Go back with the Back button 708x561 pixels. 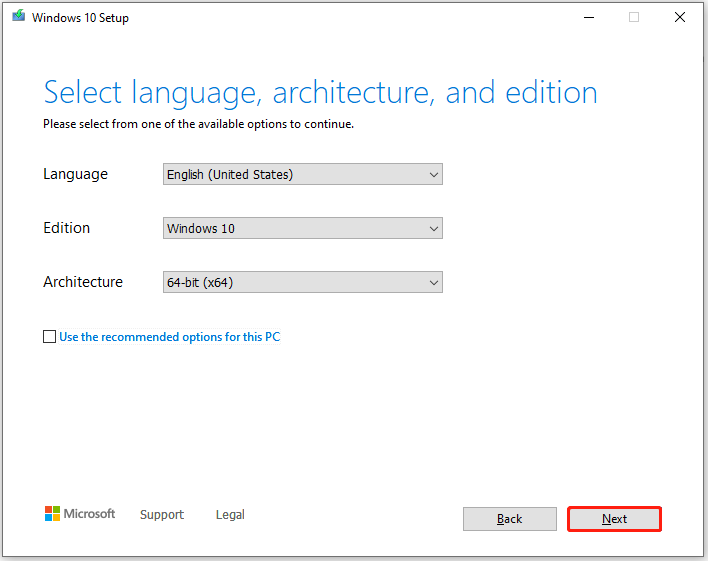[509, 519]
